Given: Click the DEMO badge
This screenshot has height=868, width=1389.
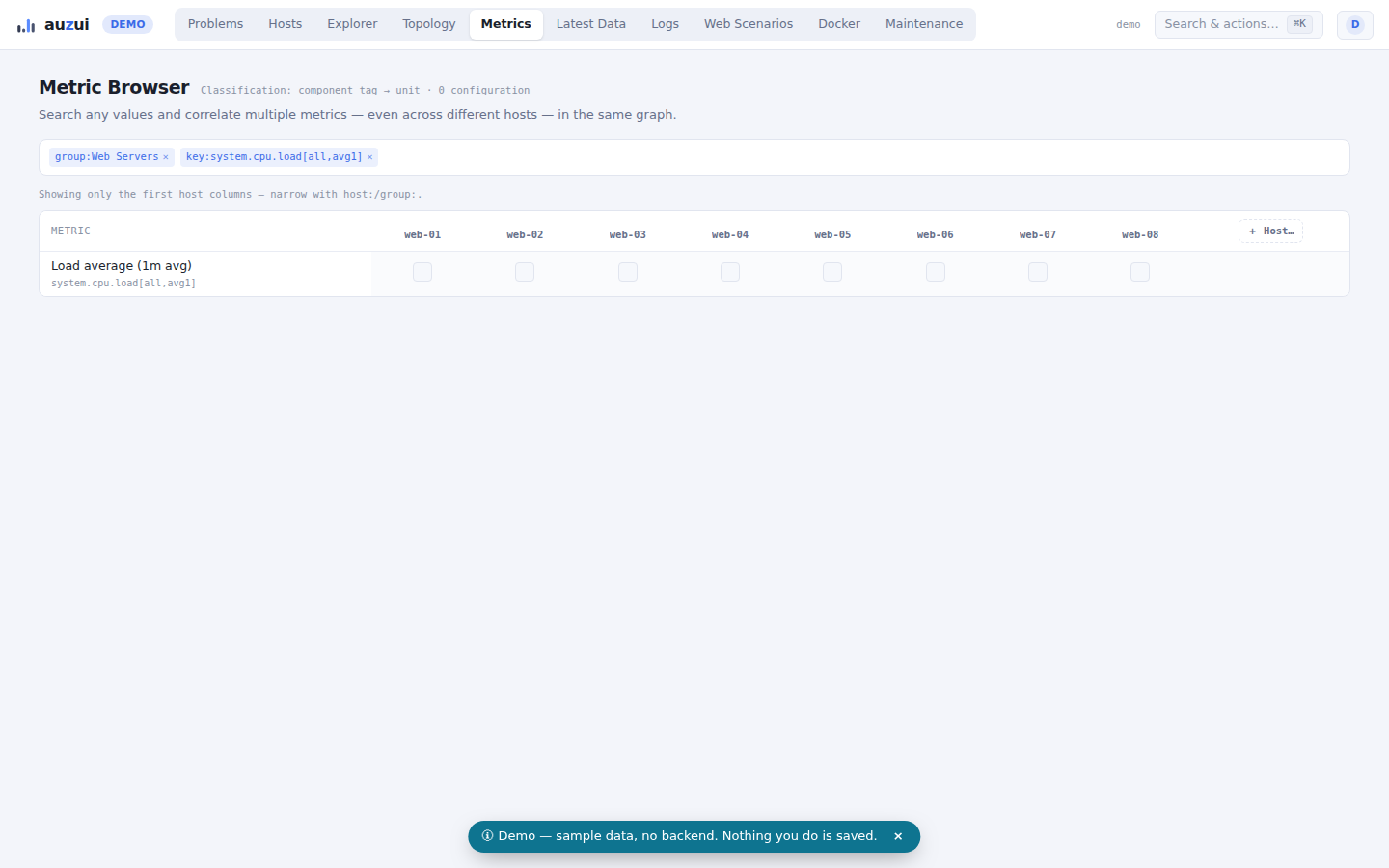Looking at the screenshot, I should [127, 24].
